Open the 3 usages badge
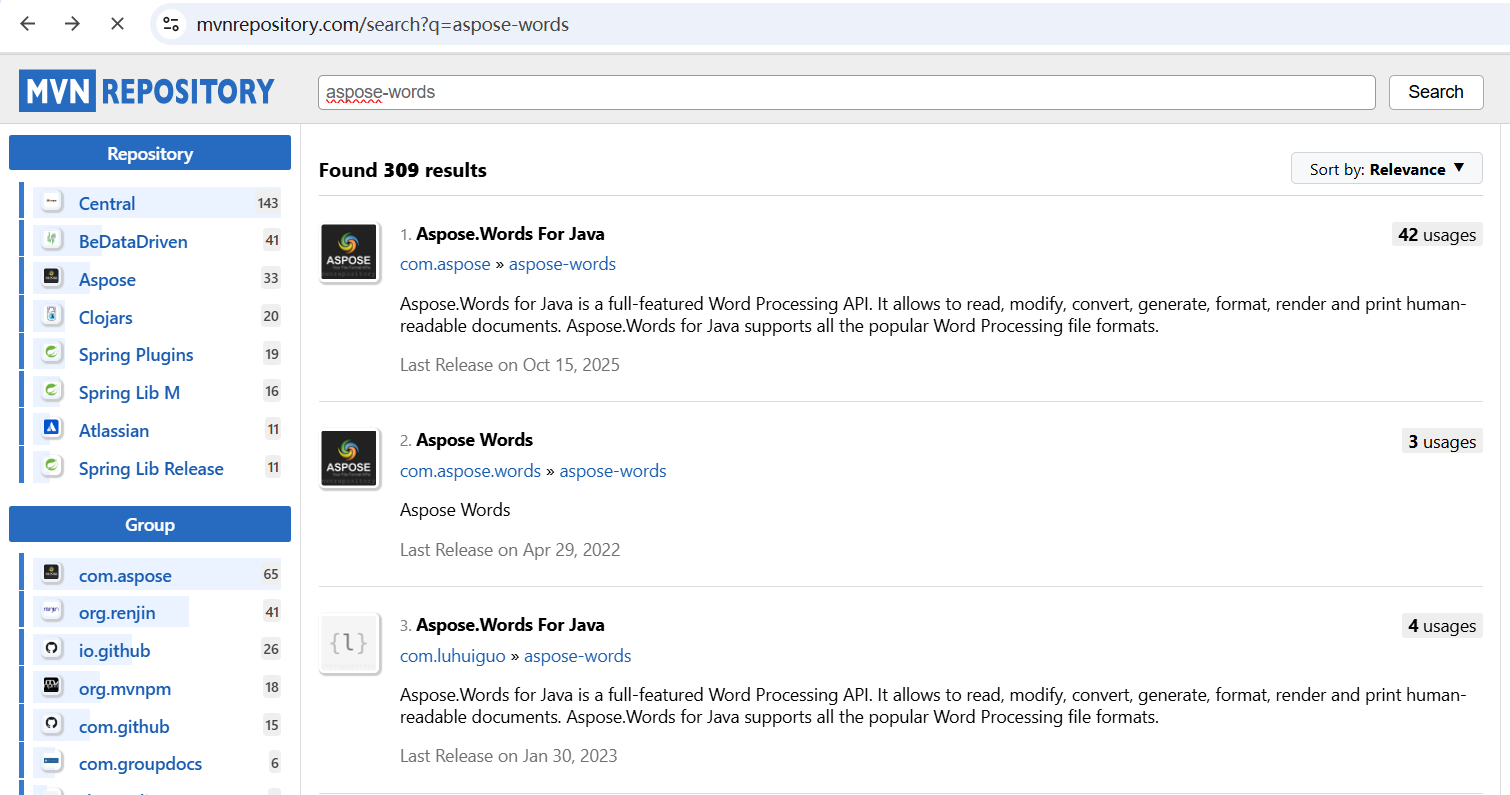1510x795 pixels. tap(1442, 442)
